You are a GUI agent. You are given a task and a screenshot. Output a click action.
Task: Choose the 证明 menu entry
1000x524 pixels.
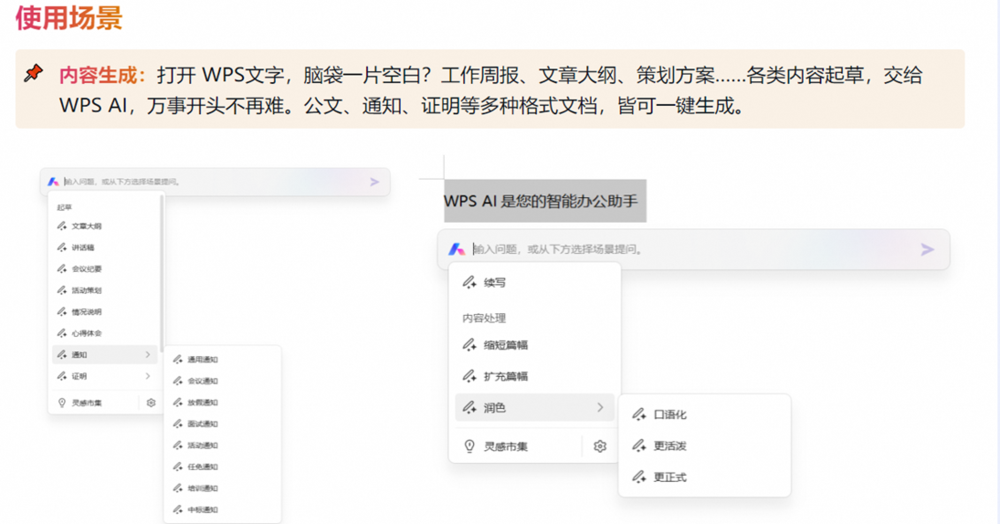(105, 376)
